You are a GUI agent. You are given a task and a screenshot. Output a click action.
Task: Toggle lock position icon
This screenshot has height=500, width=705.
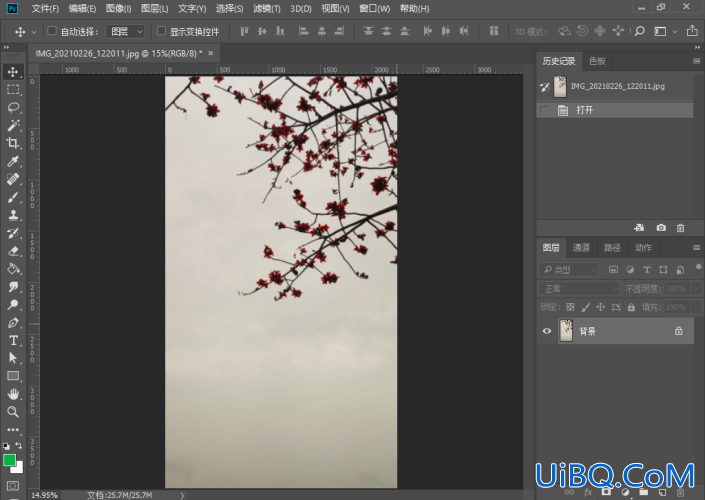click(x=600, y=307)
